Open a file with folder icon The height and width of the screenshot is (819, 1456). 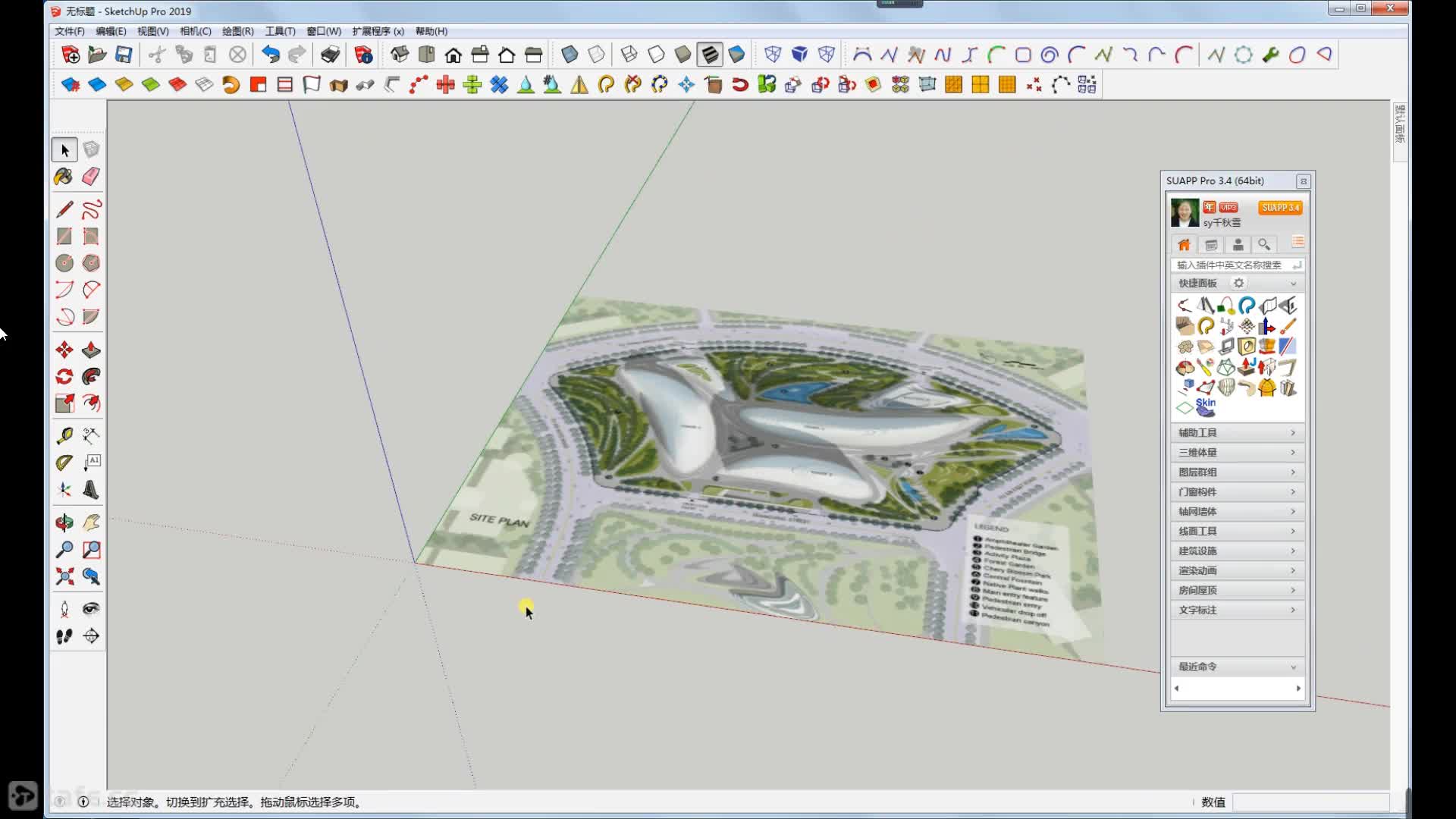pyautogui.click(x=96, y=55)
